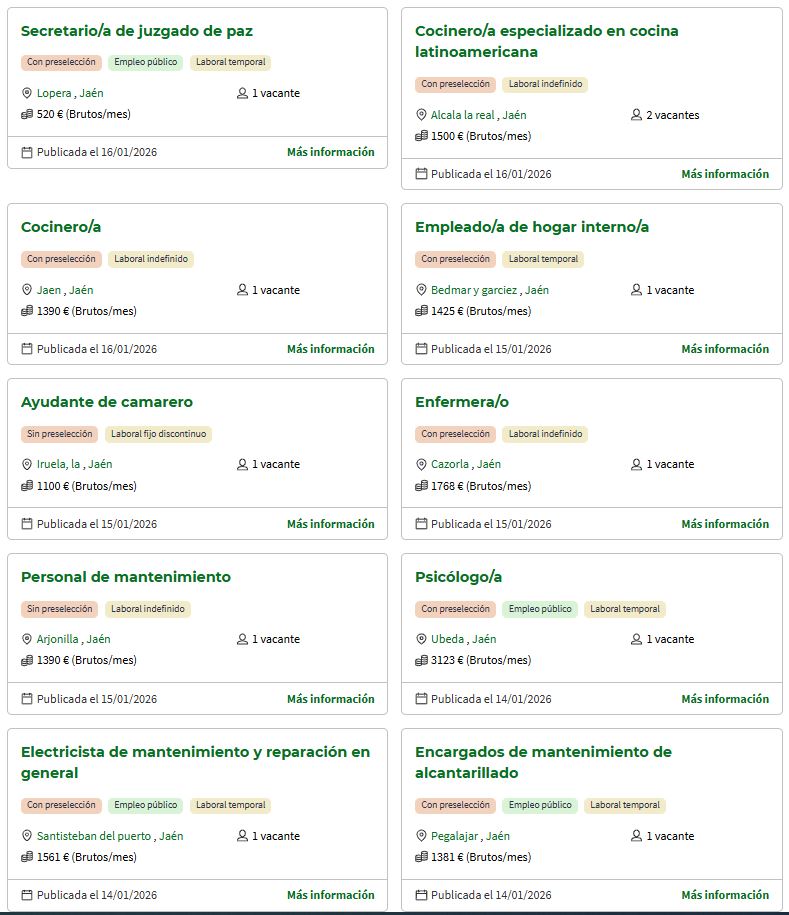Open Personal de mantenimiento job title
This screenshot has height=915, width=789.
[x=126, y=577]
